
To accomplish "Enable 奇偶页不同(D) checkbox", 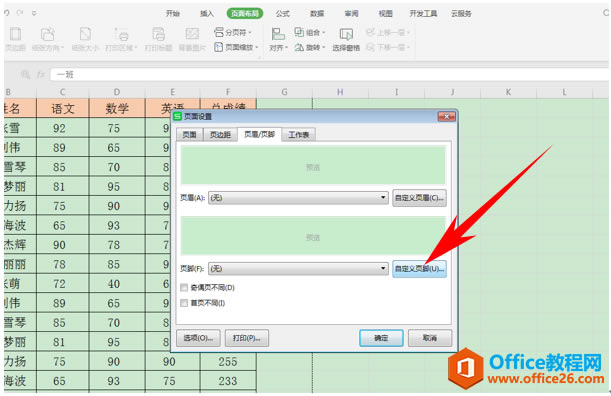I will [184, 288].
